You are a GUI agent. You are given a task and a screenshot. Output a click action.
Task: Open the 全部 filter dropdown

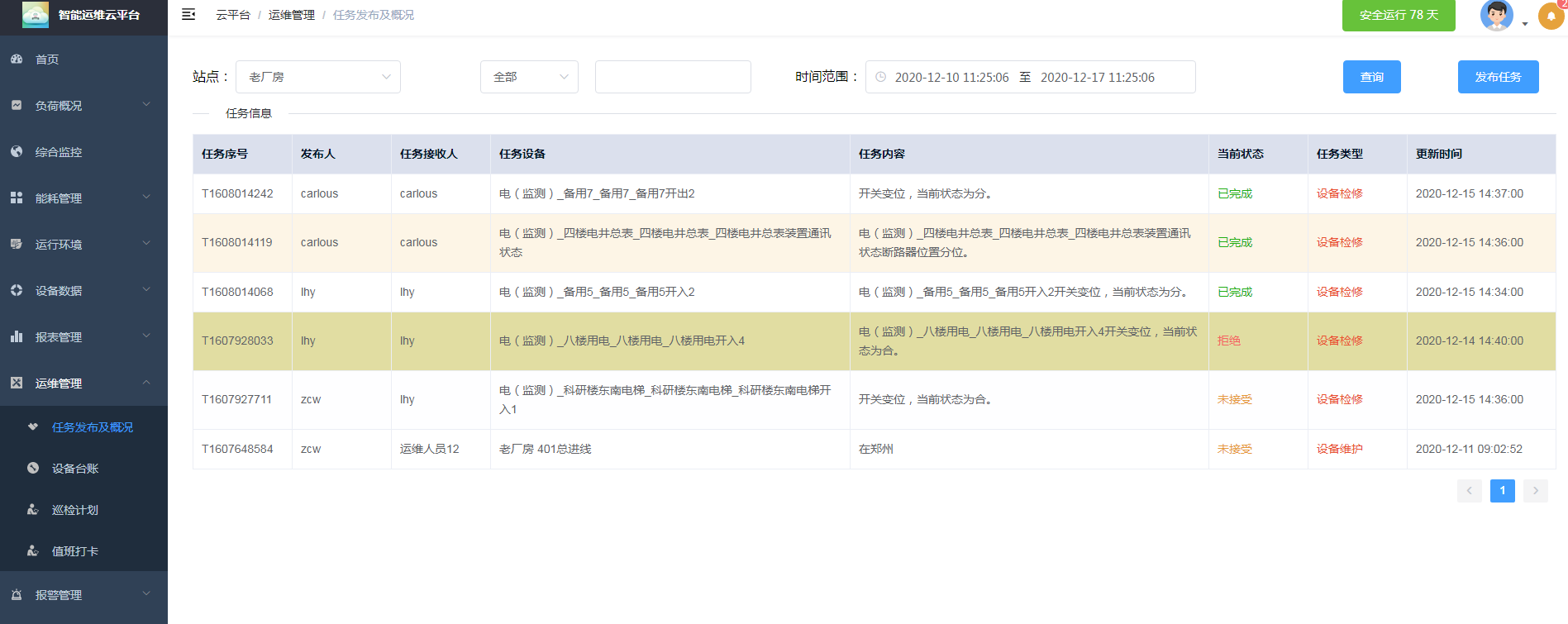click(x=529, y=77)
